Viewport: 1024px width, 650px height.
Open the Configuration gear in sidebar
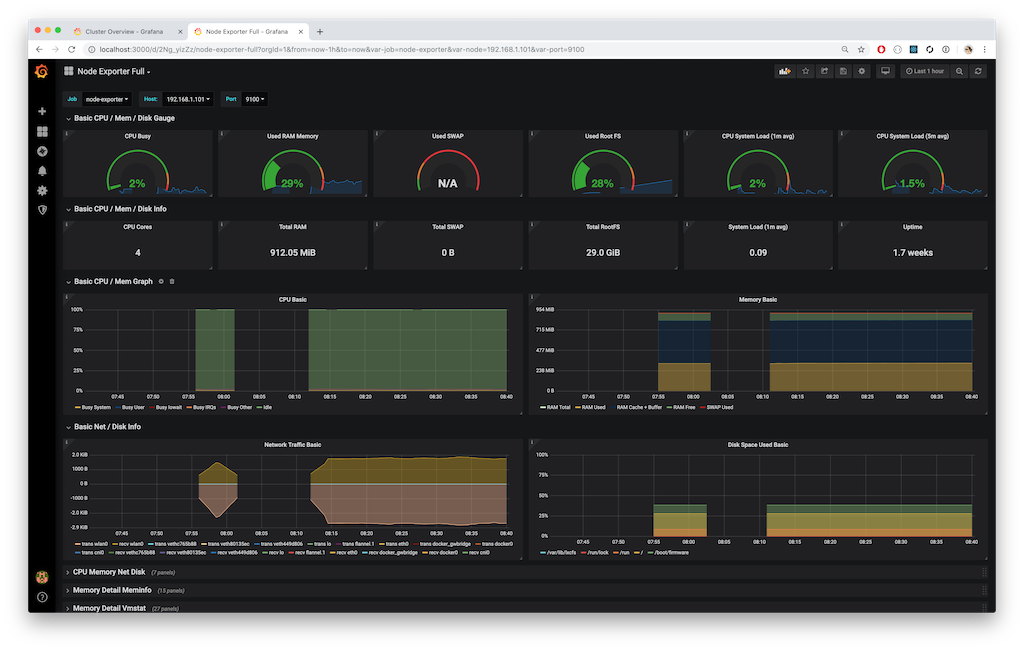click(42, 191)
